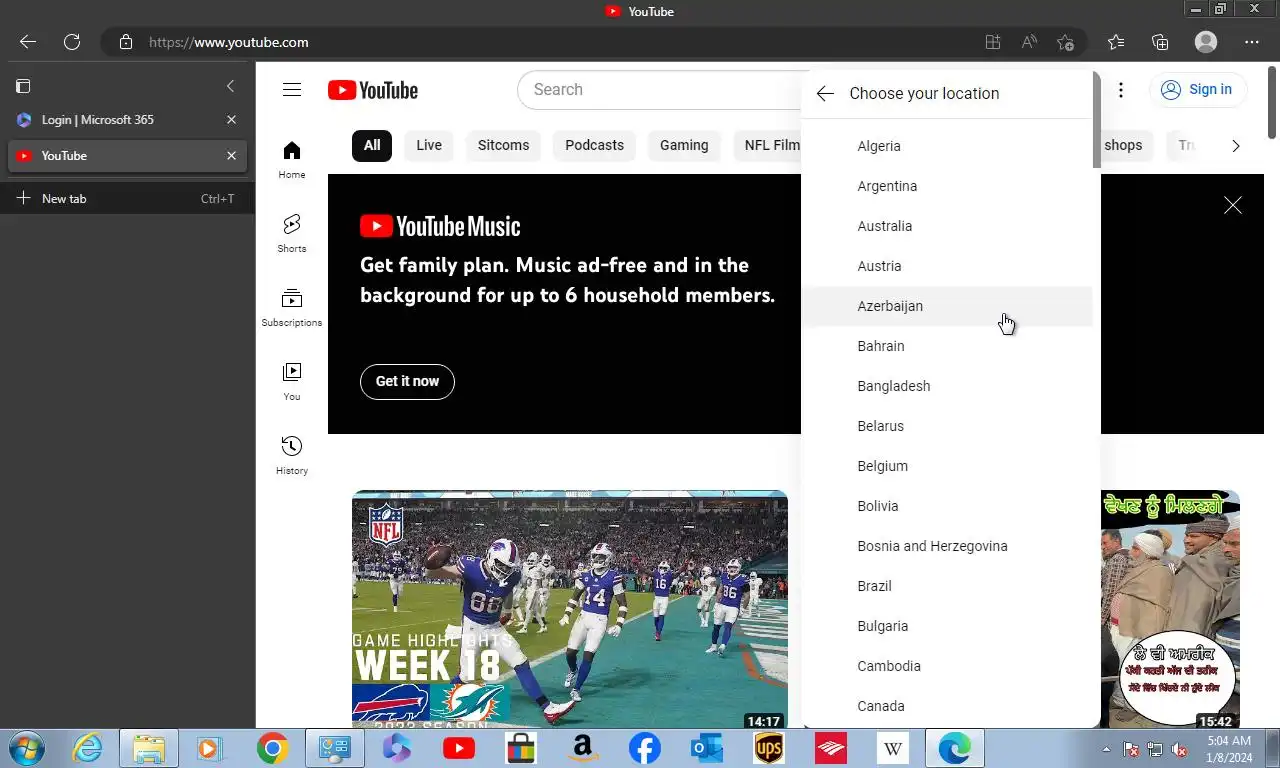Open Facebook from the taskbar

(644, 748)
